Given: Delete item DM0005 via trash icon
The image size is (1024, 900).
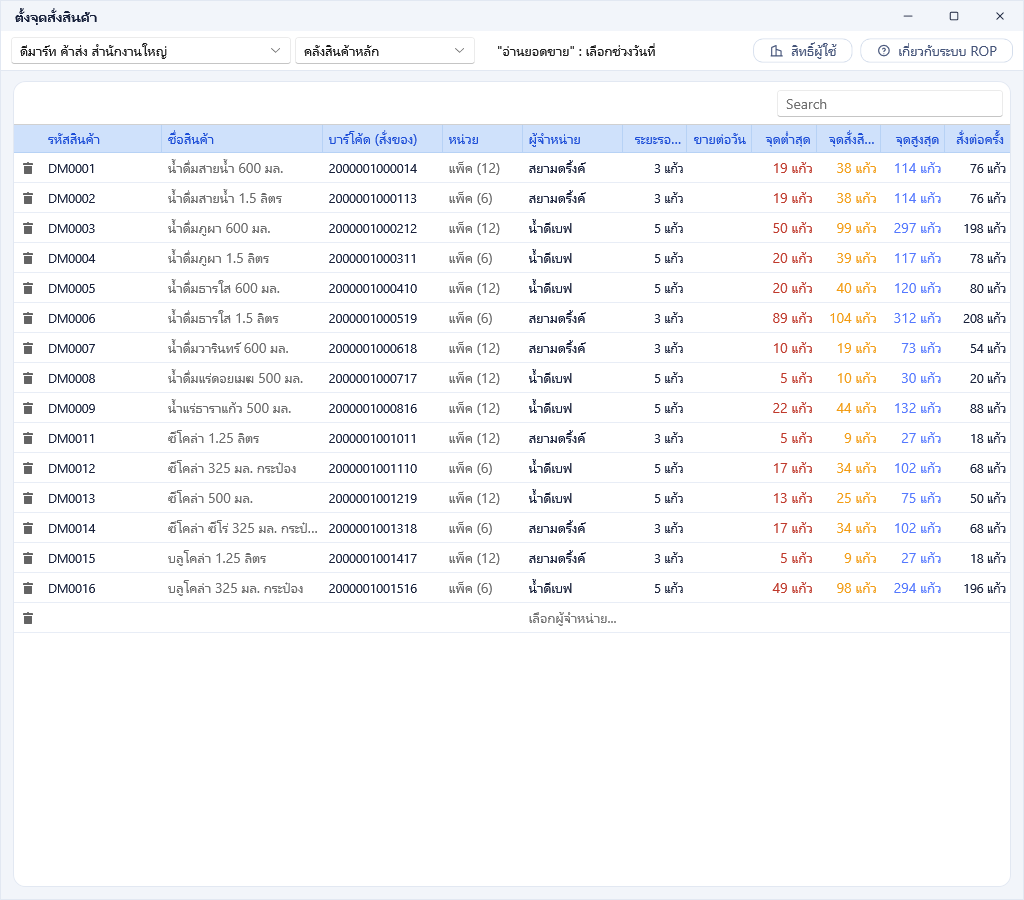Looking at the screenshot, I should coord(28,289).
